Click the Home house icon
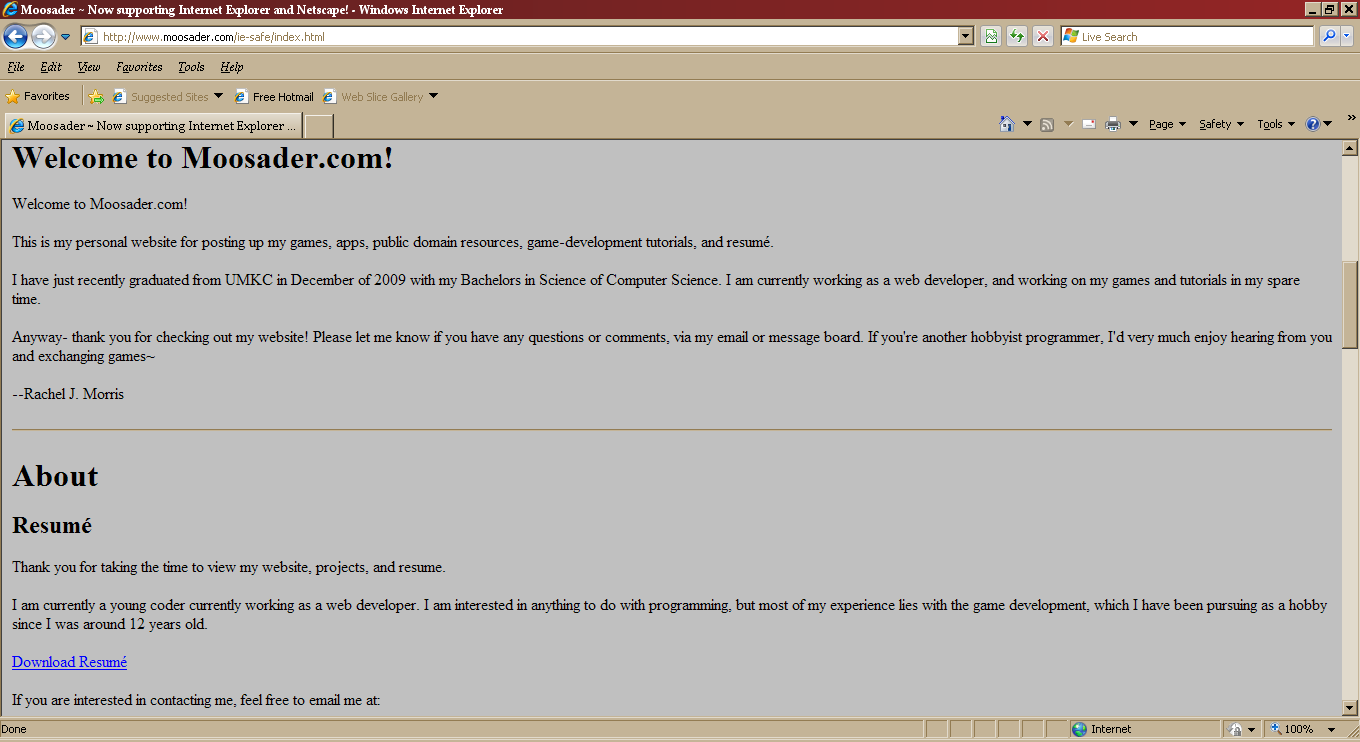Viewport: 1360px width, 742px height. [1007, 124]
